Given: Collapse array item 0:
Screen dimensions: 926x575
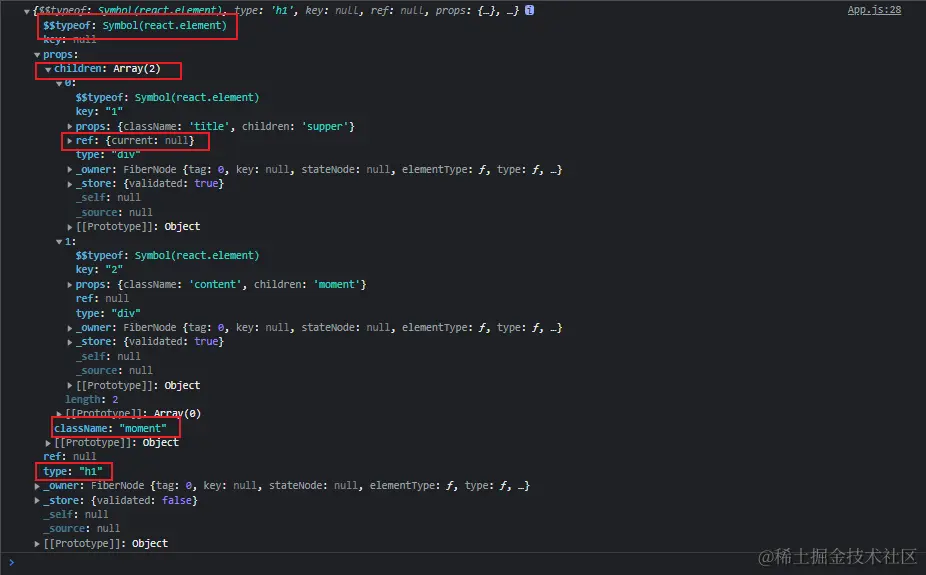Looking at the screenshot, I should 59,84.
